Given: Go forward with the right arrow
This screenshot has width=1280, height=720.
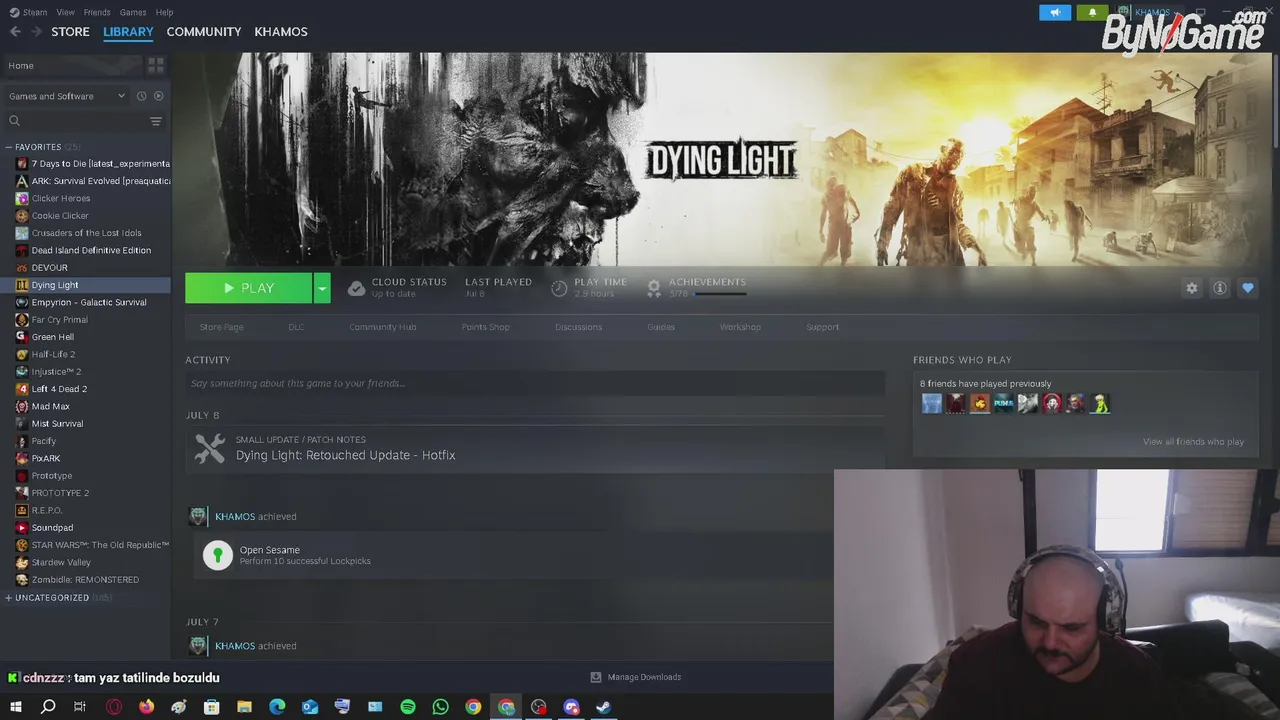Looking at the screenshot, I should click(37, 32).
